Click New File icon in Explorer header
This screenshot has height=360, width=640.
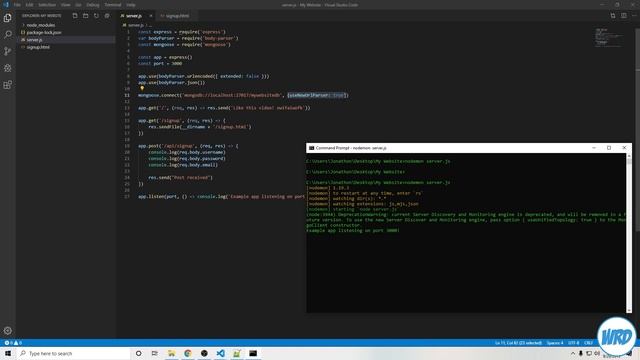click(x=75, y=16)
